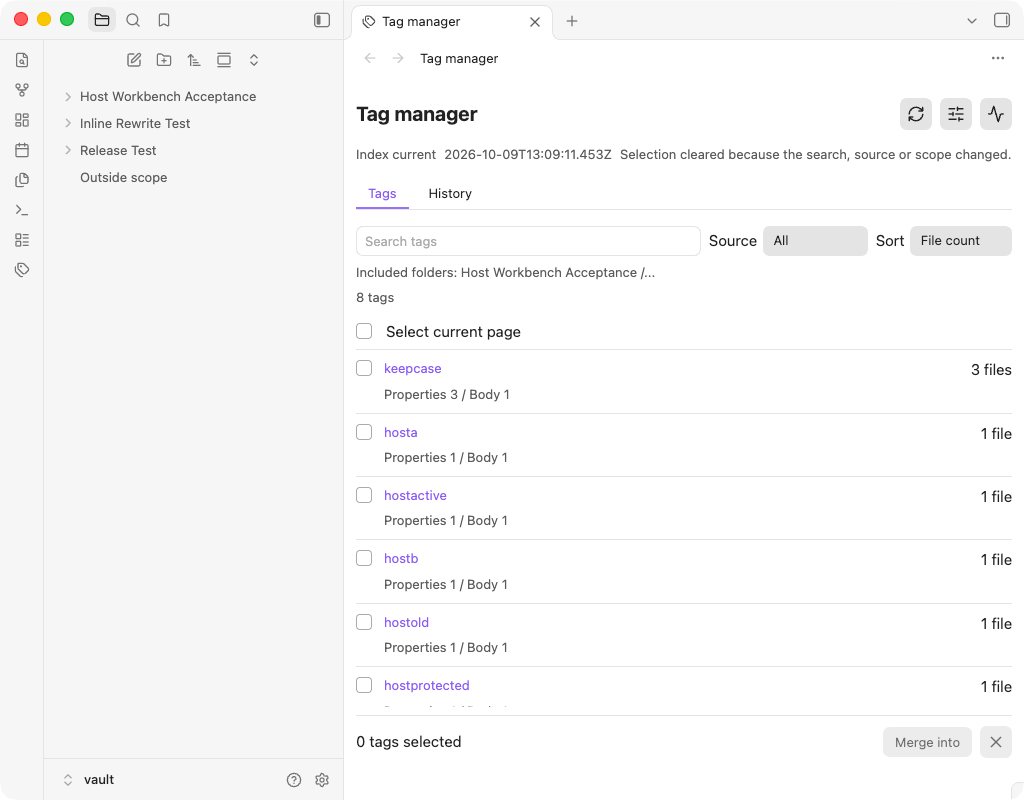Viewport: 1024px width, 800px height.
Task: Create a new note icon
Action: pyautogui.click(x=134, y=60)
